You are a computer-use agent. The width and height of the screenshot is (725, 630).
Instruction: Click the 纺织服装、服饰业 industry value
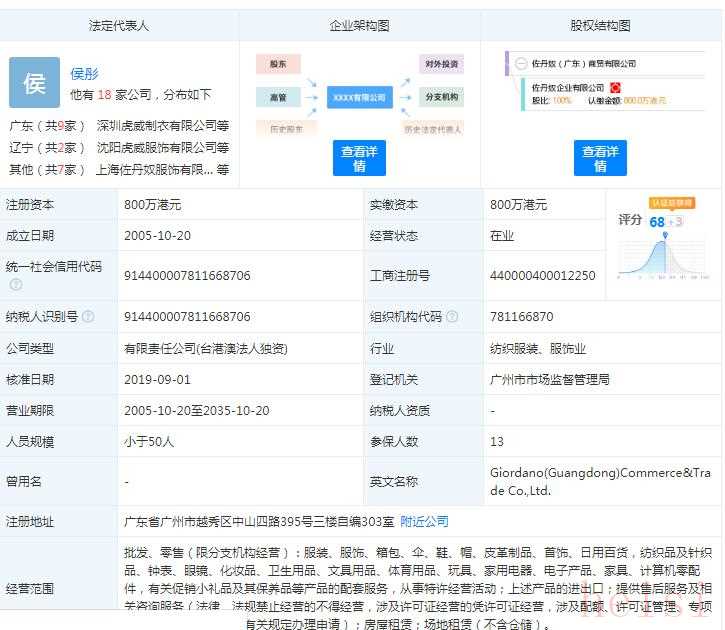coord(538,348)
